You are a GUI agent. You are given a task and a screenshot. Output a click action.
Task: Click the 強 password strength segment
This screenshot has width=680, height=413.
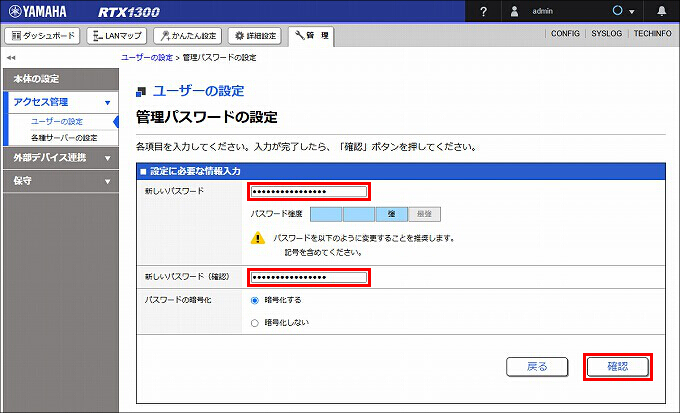click(392, 214)
